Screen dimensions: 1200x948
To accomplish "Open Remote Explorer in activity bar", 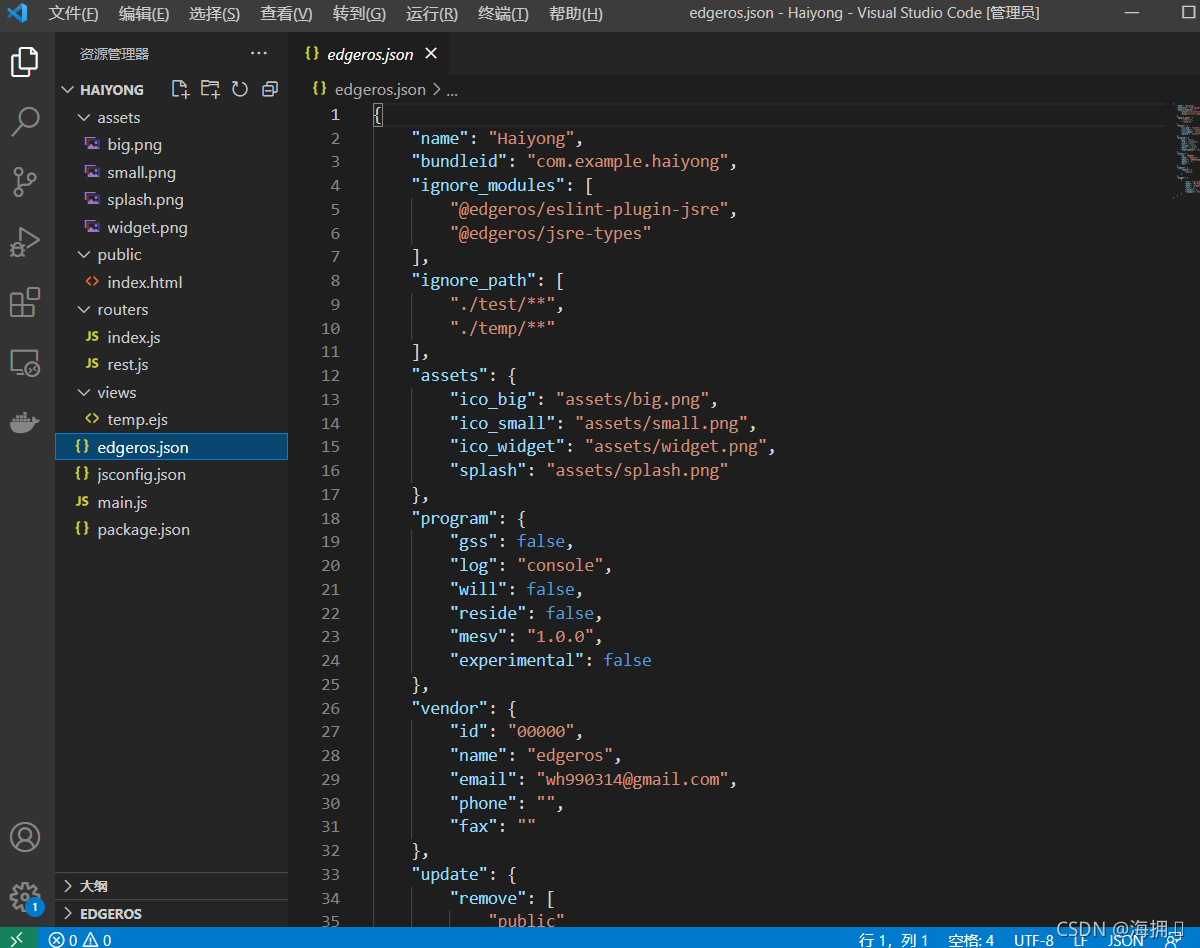I will pos(25,362).
